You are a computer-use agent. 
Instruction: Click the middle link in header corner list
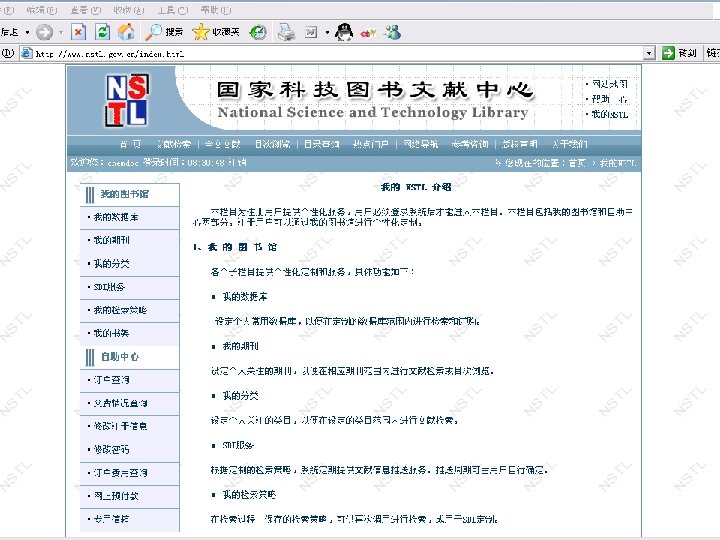609,99
